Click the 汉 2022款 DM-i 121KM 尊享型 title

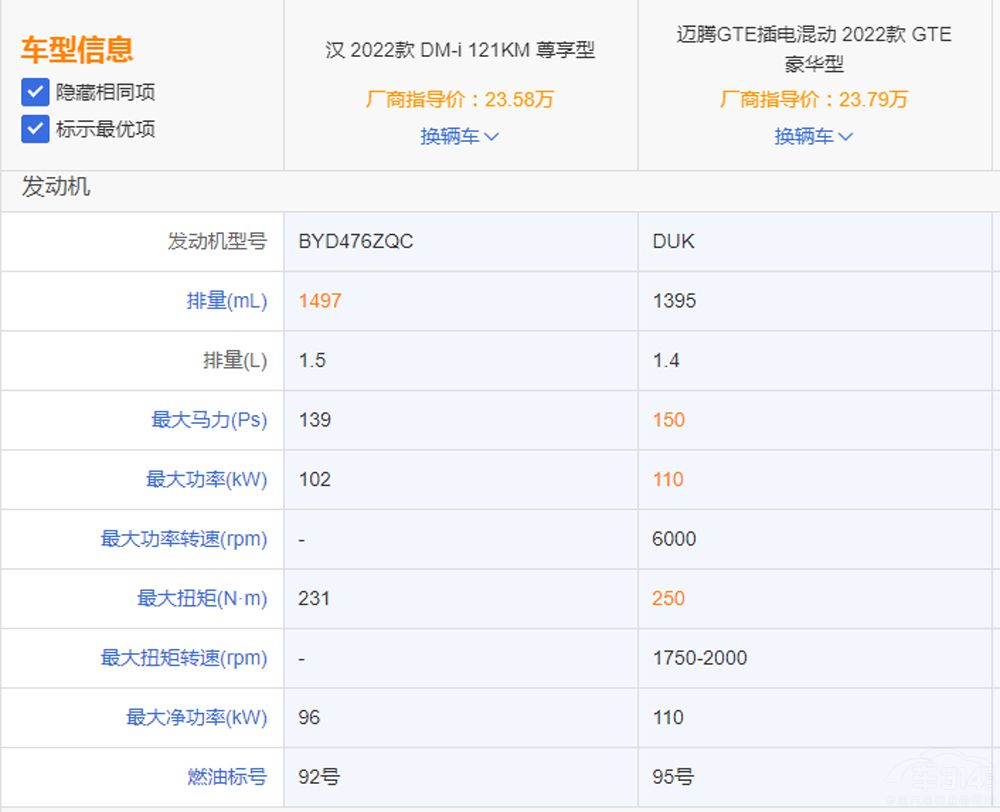pos(460,50)
